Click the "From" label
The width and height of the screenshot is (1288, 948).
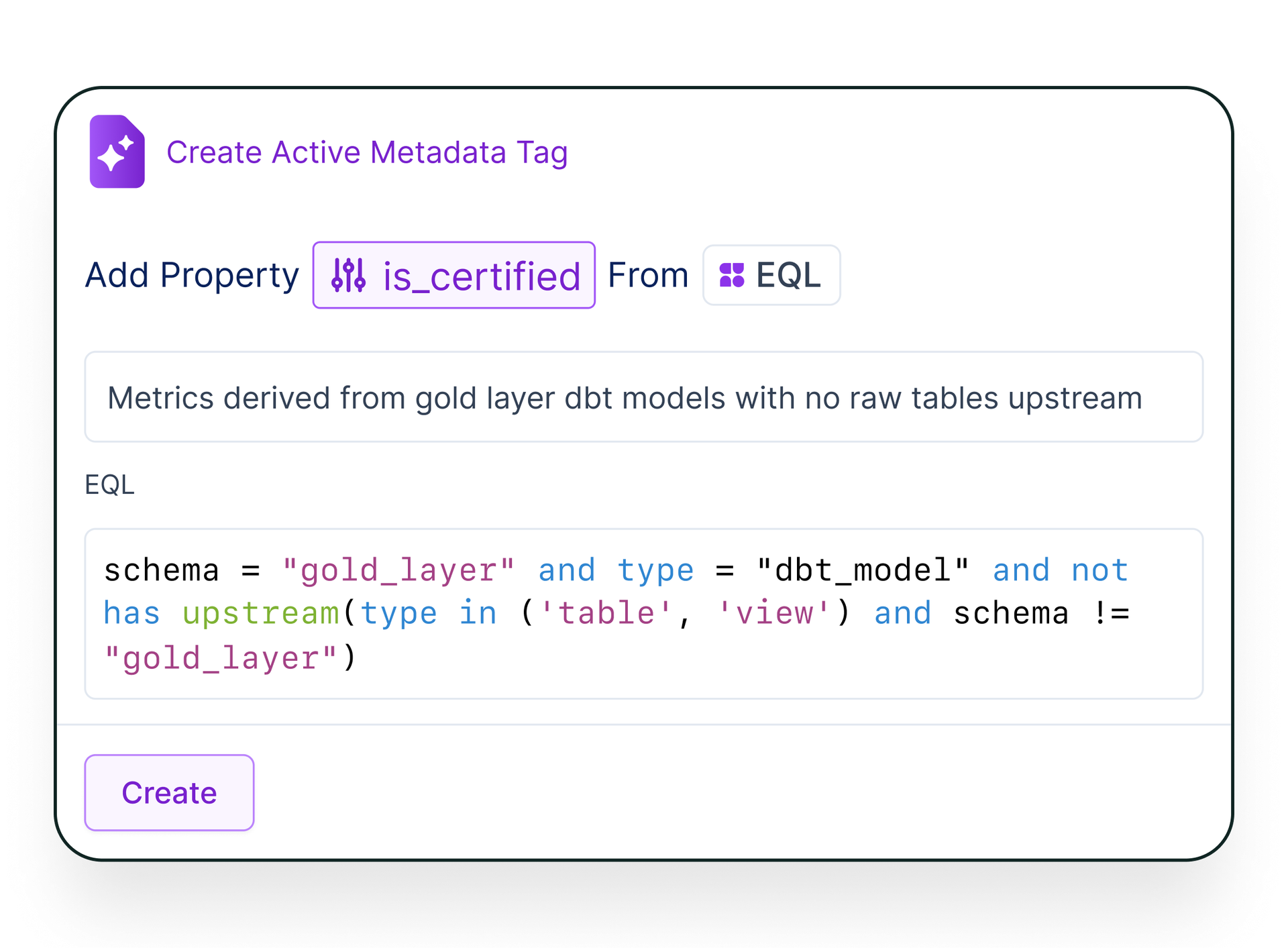(648, 275)
